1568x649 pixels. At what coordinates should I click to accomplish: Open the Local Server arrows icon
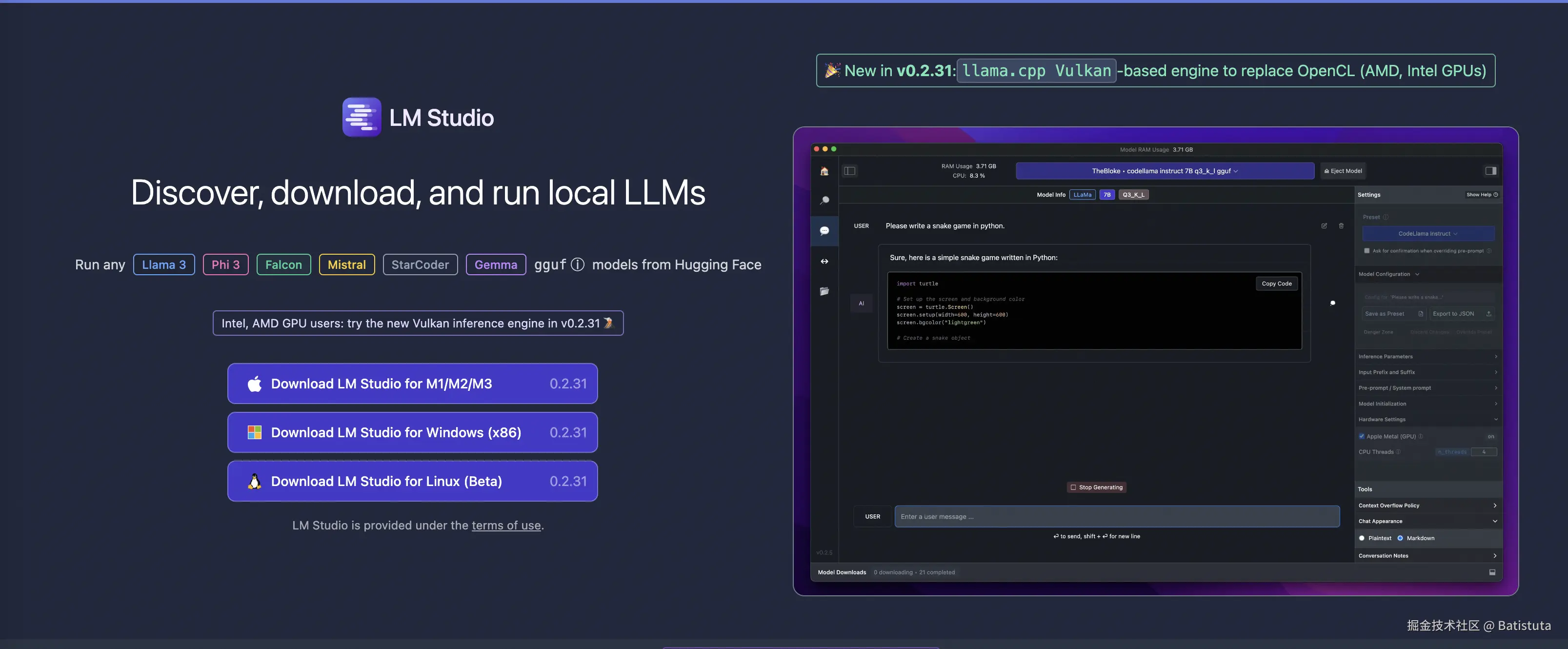tap(824, 261)
